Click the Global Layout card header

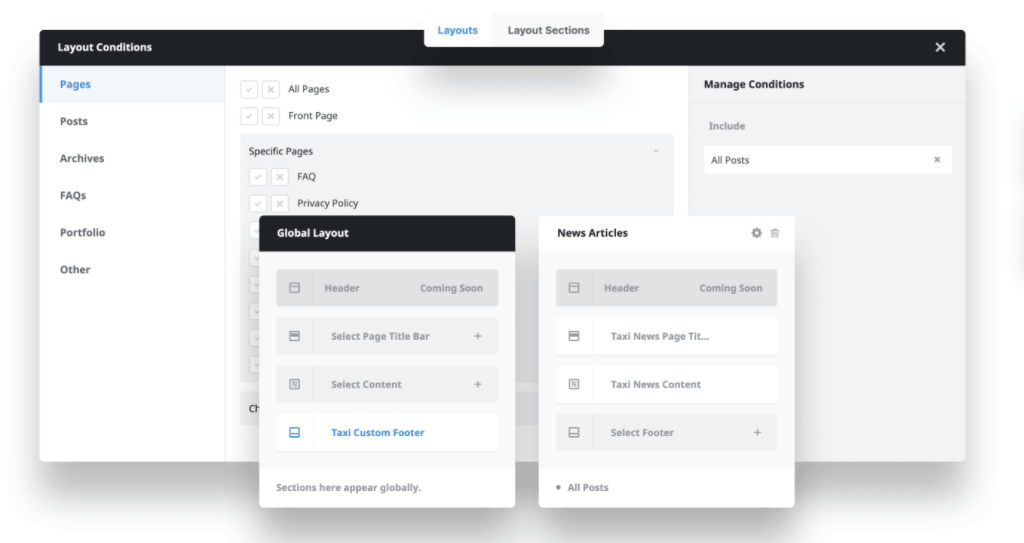pos(387,234)
